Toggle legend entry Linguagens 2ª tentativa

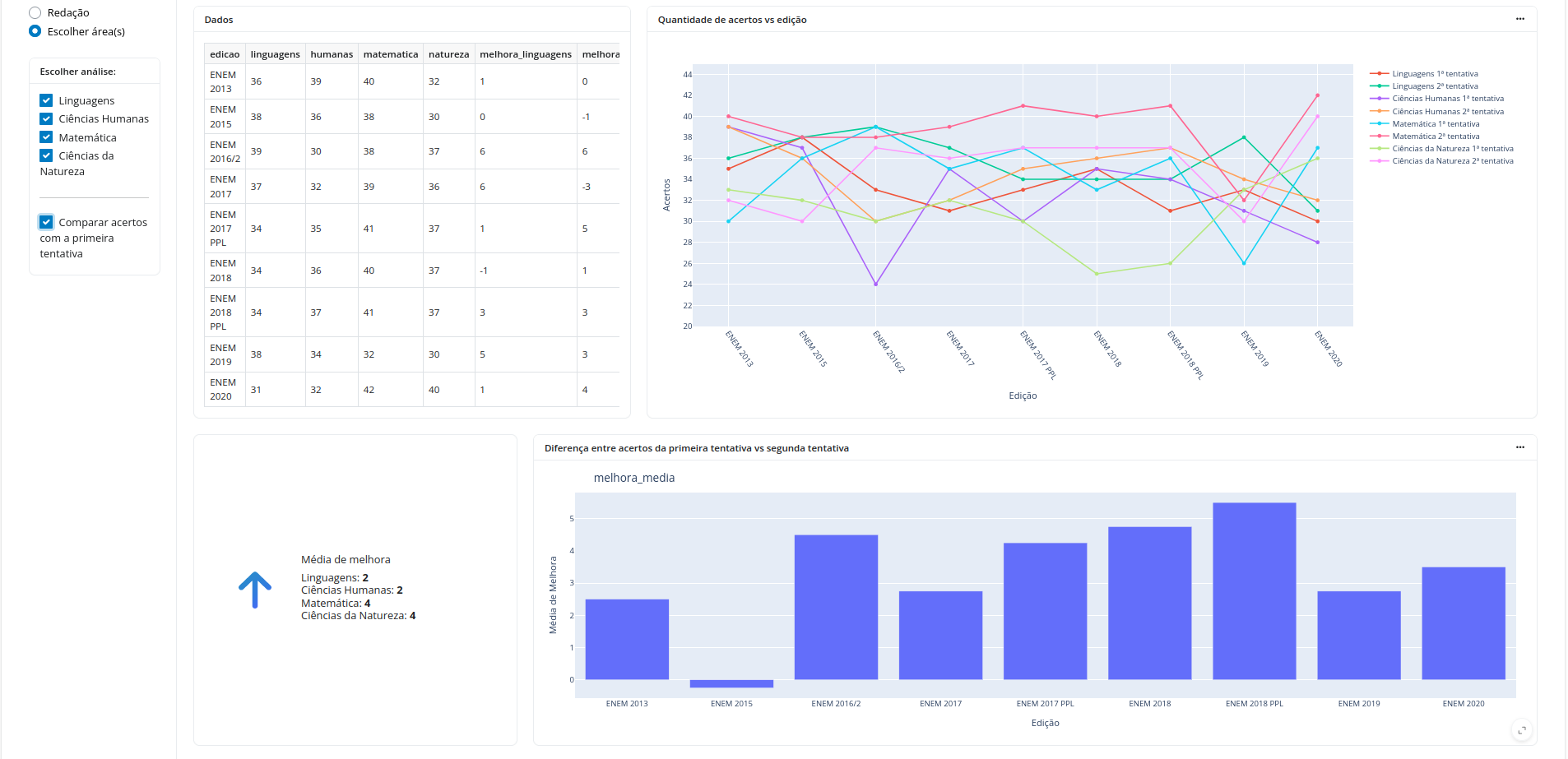[1435, 86]
